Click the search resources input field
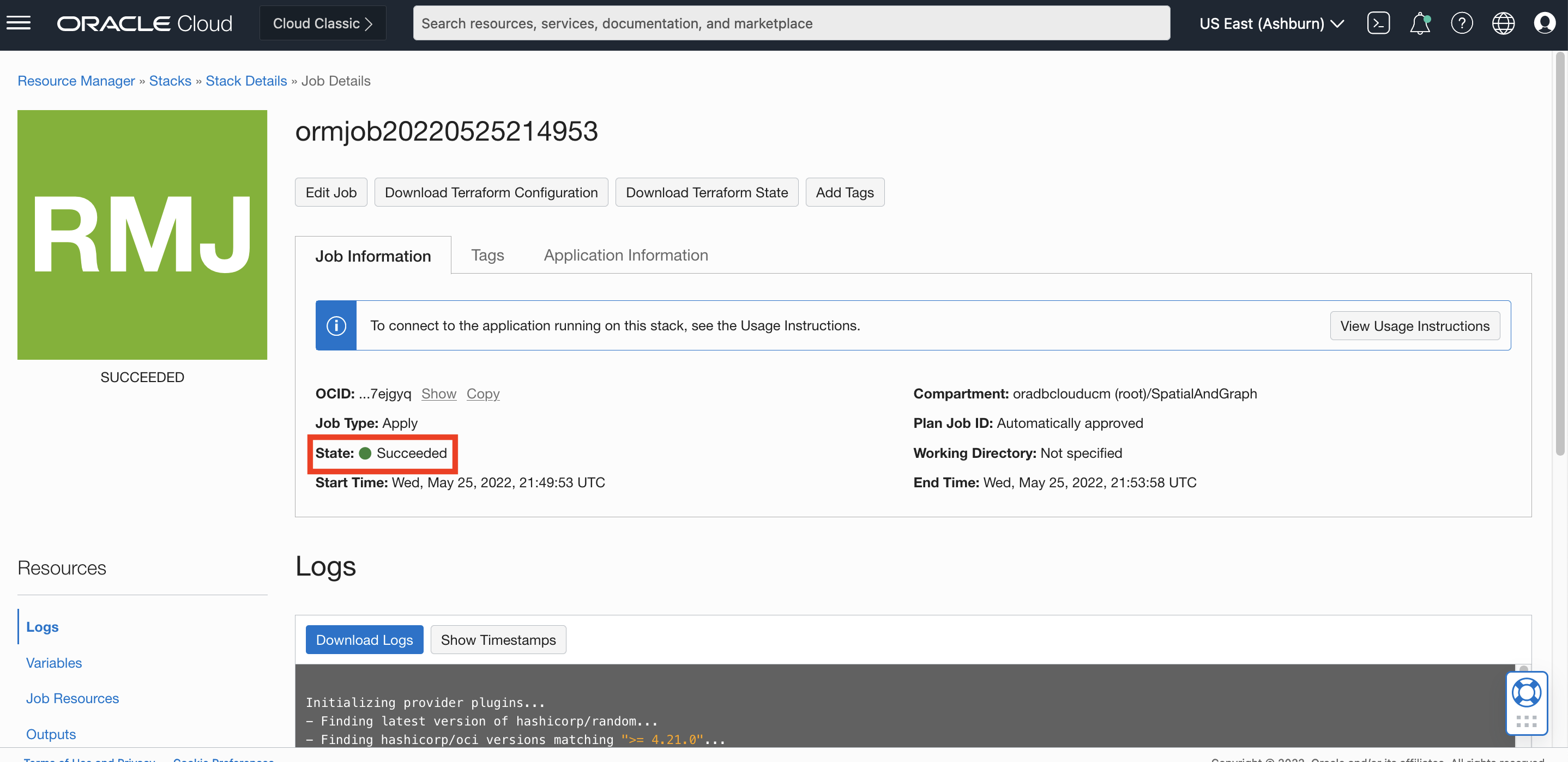This screenshot has height=762, width=1568. pyautogui.click(x=791, y=23)
